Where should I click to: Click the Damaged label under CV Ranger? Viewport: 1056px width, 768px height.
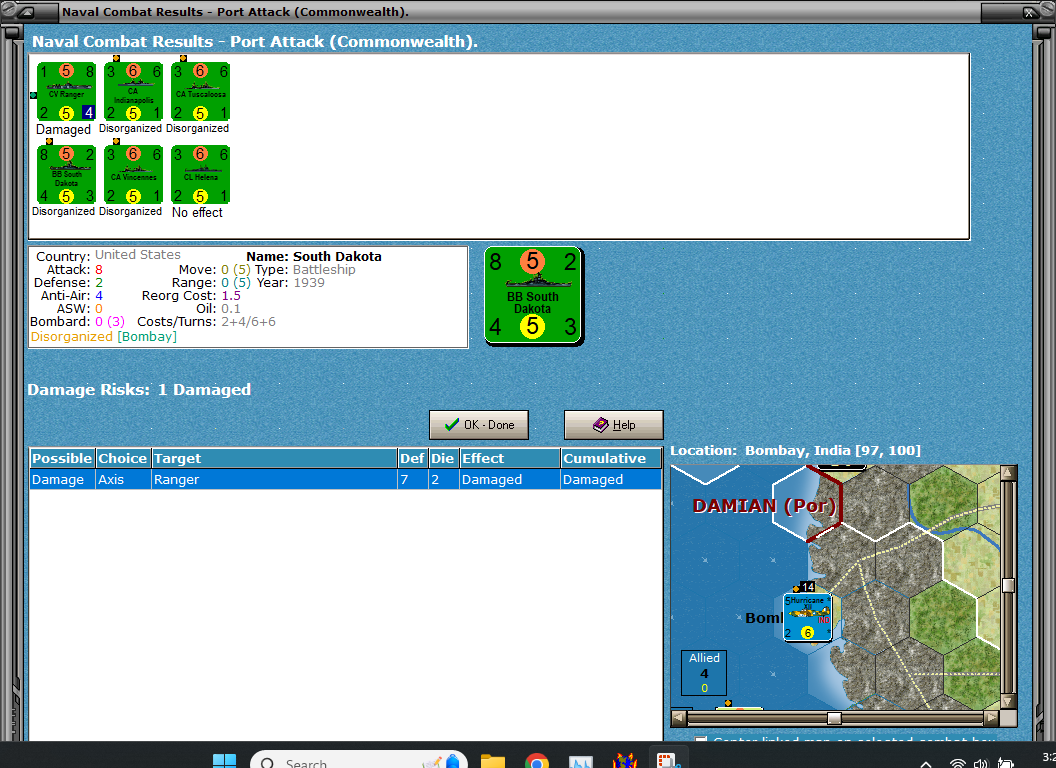(x=63, y=129)
